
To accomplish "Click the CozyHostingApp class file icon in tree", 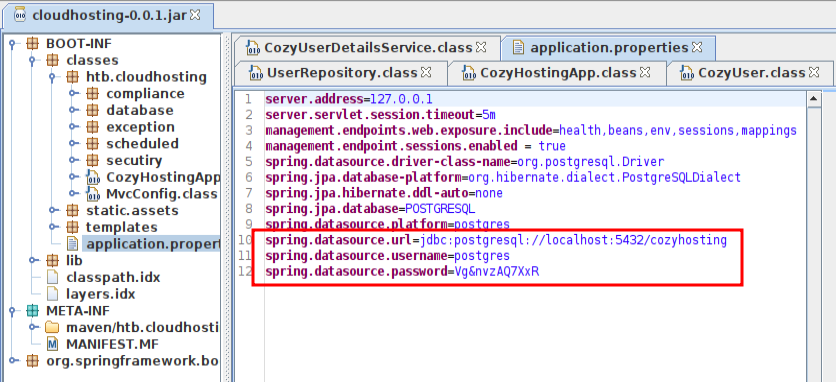I will 93,177.
